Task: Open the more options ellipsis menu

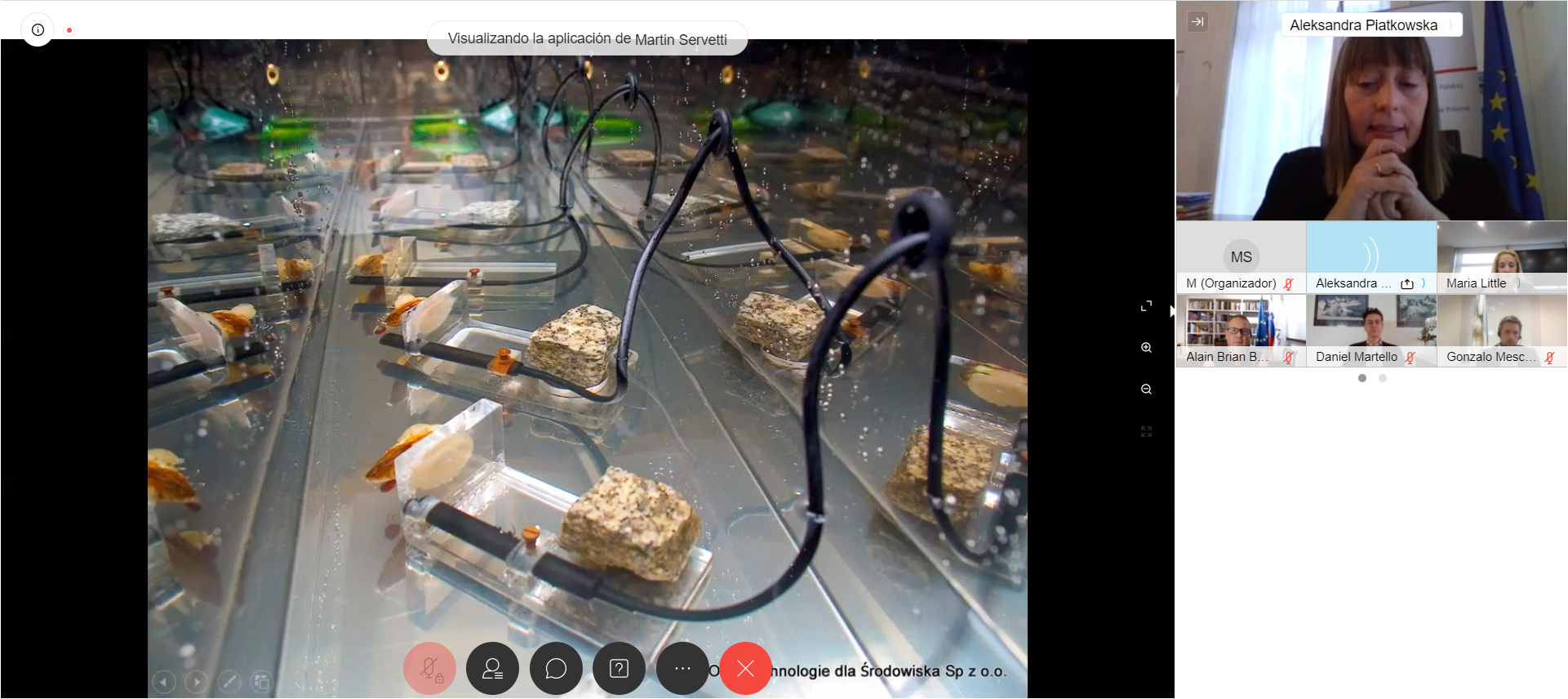Action: coord(682,669)
